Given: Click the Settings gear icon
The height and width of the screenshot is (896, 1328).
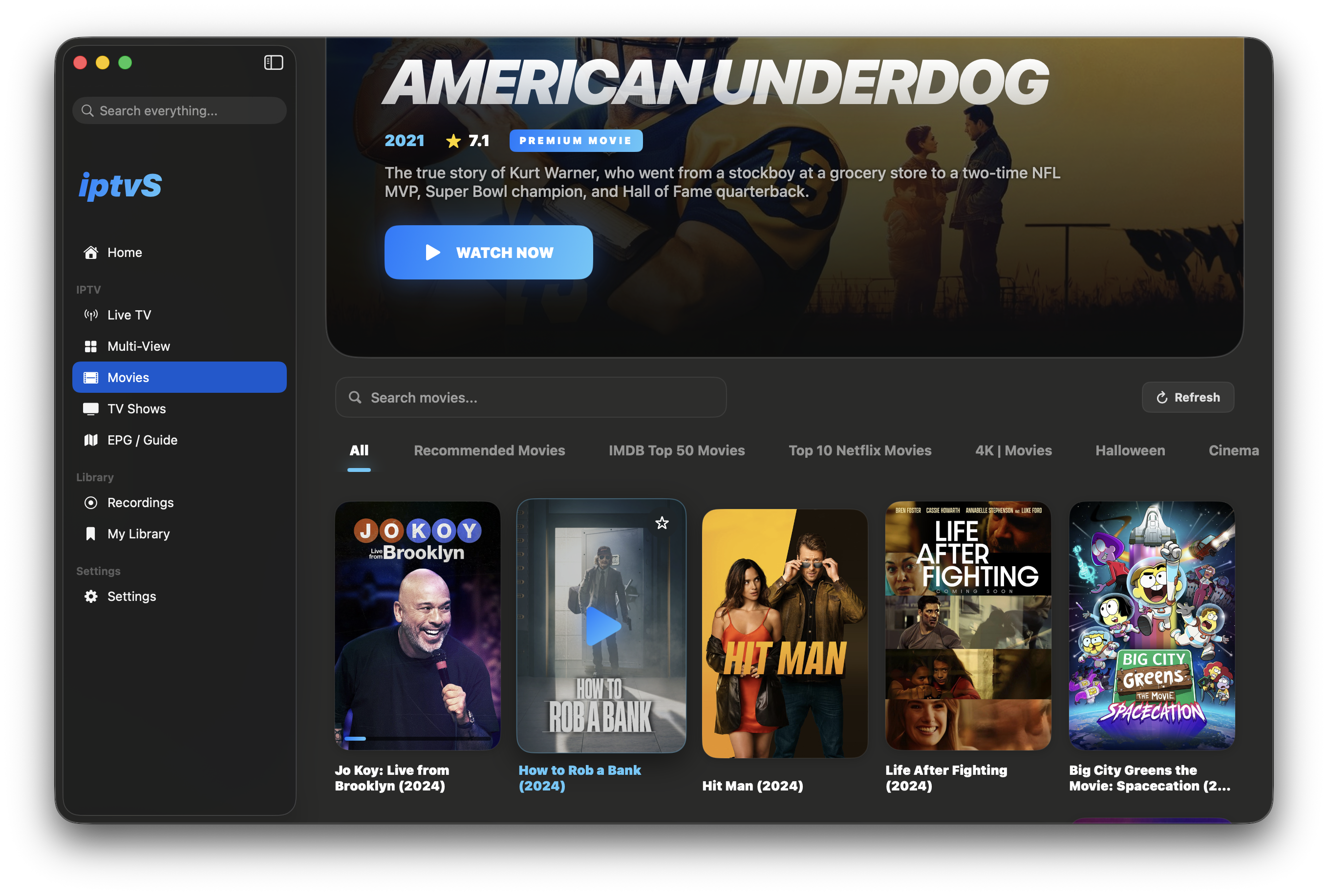Looking at the screenshot, I should tap(91, 597).
